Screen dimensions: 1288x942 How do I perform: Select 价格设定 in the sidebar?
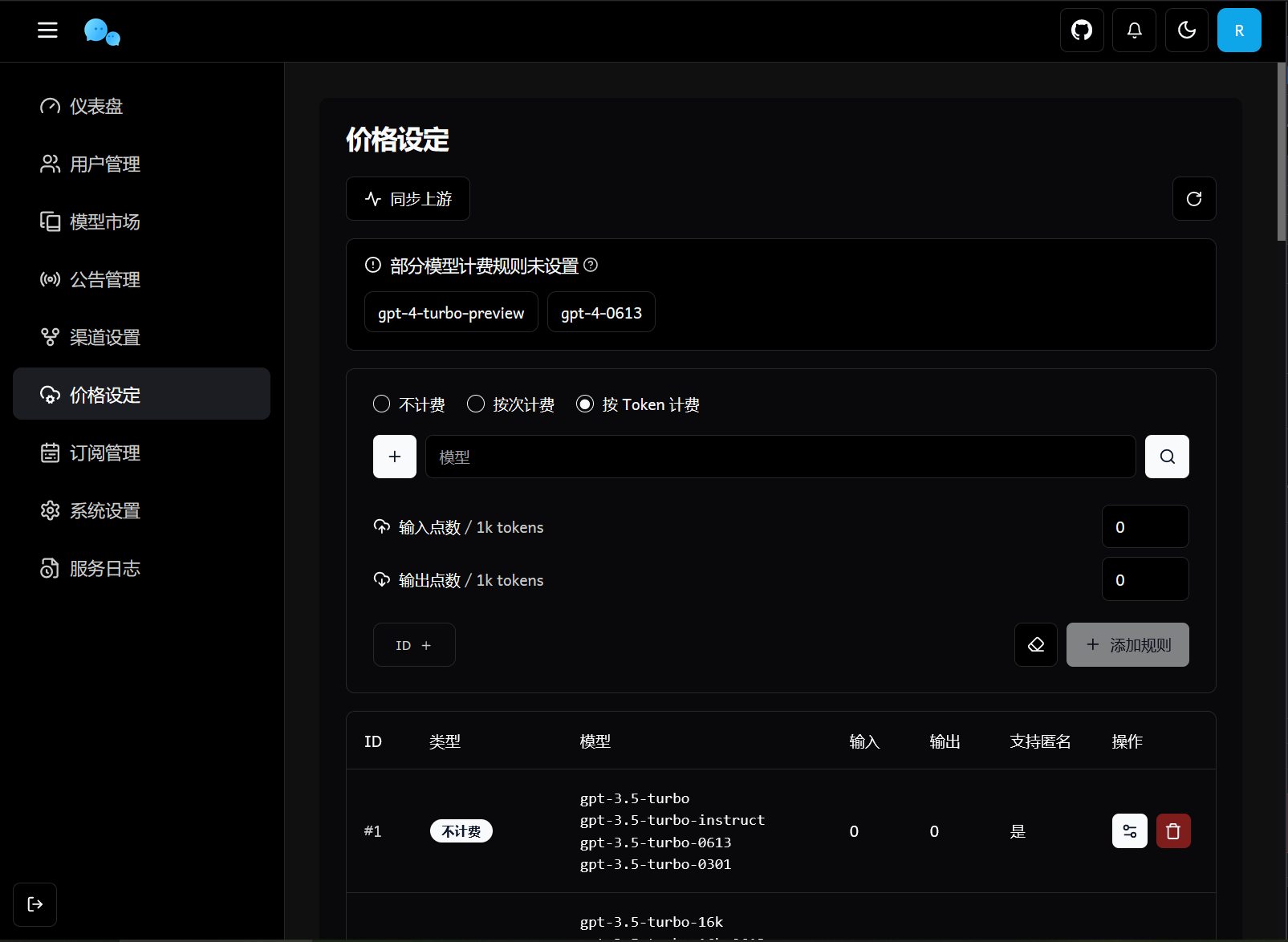pyautogui.click(x=141, y=394)
